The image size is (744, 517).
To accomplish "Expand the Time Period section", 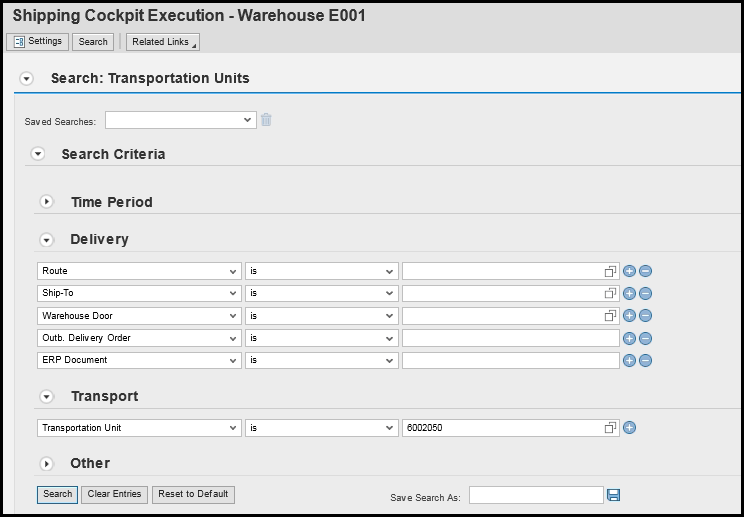I will (x=46, y=202).
